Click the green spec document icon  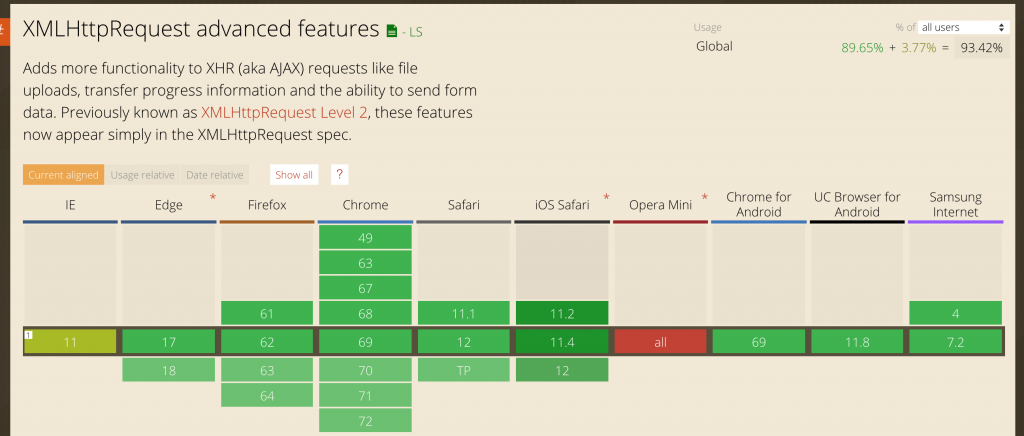[x=391, y=32]
